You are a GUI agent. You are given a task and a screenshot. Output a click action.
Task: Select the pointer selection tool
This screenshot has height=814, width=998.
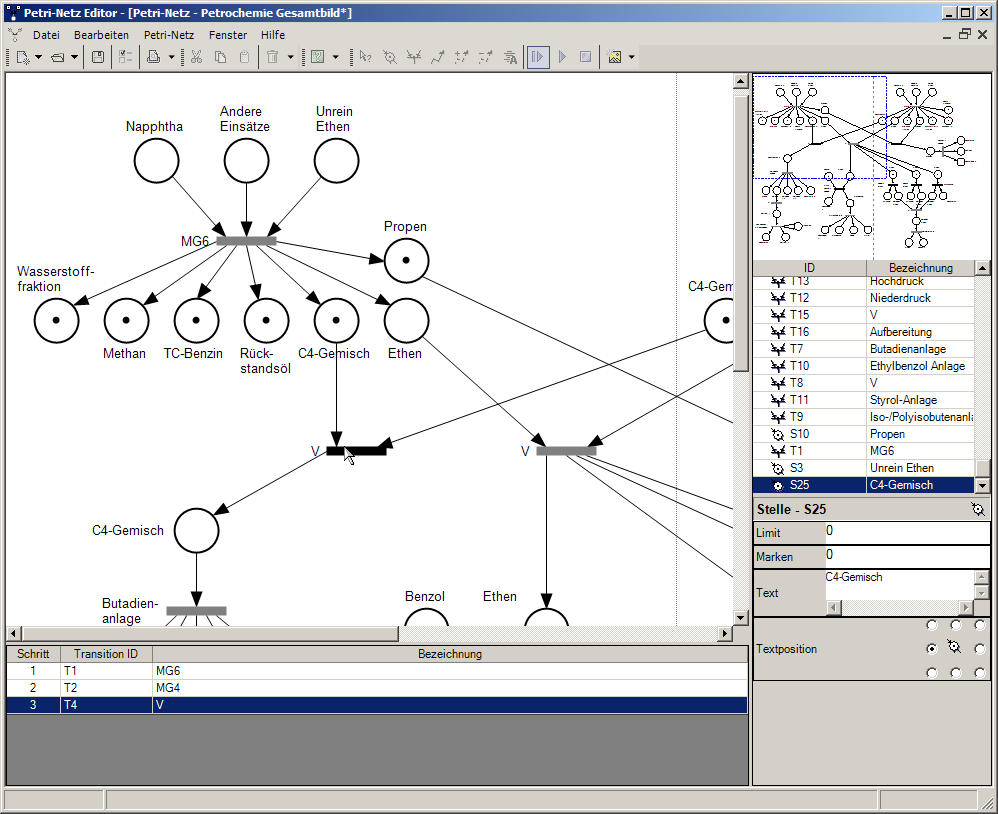tap(365, 57)
